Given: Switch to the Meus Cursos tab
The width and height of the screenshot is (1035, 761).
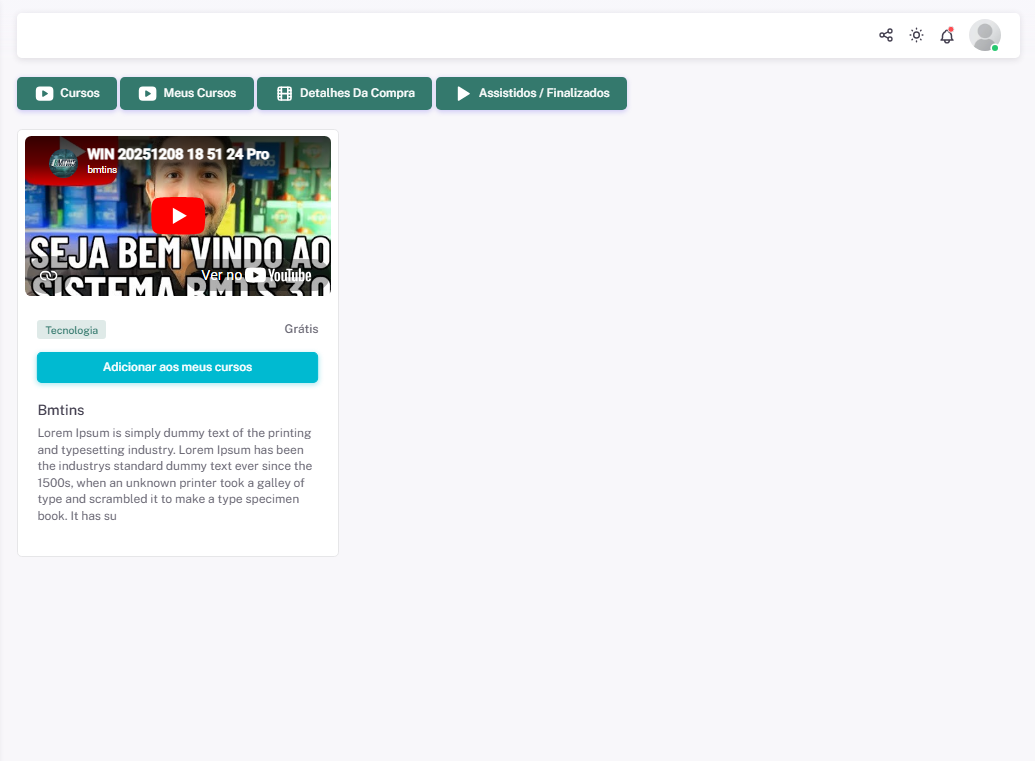Looking at the screenshot, I should pos(187,93).
